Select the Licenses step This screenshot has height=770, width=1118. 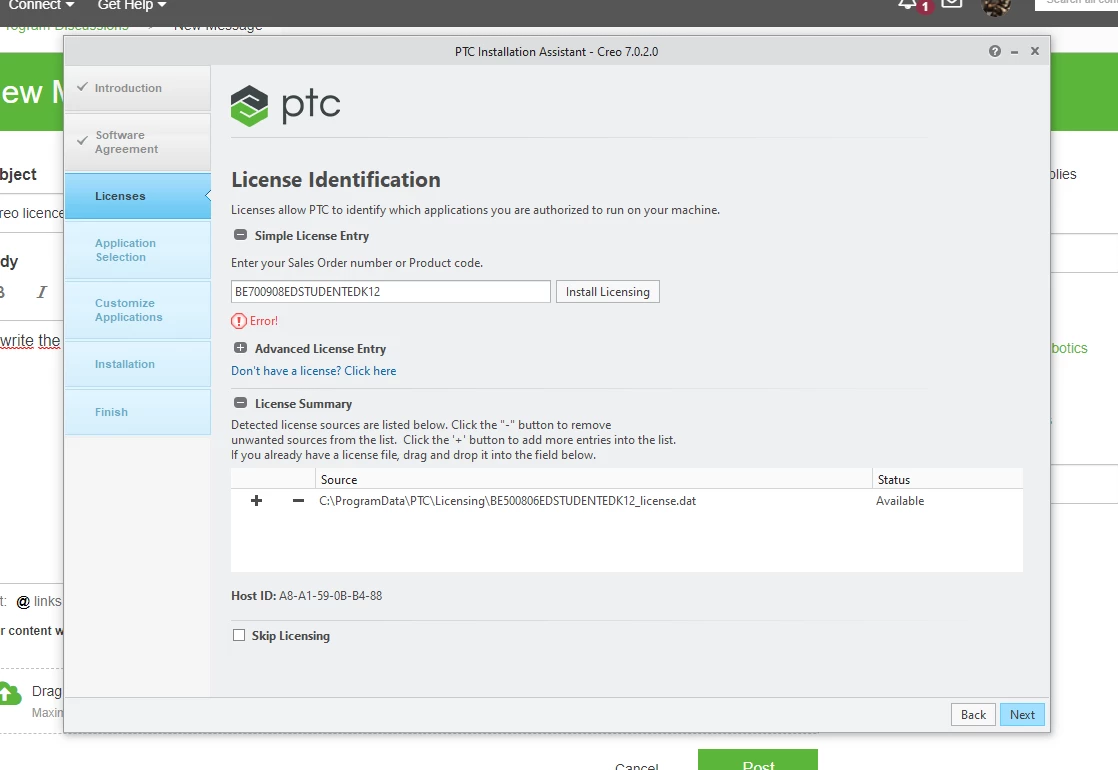tap(138, 196)
